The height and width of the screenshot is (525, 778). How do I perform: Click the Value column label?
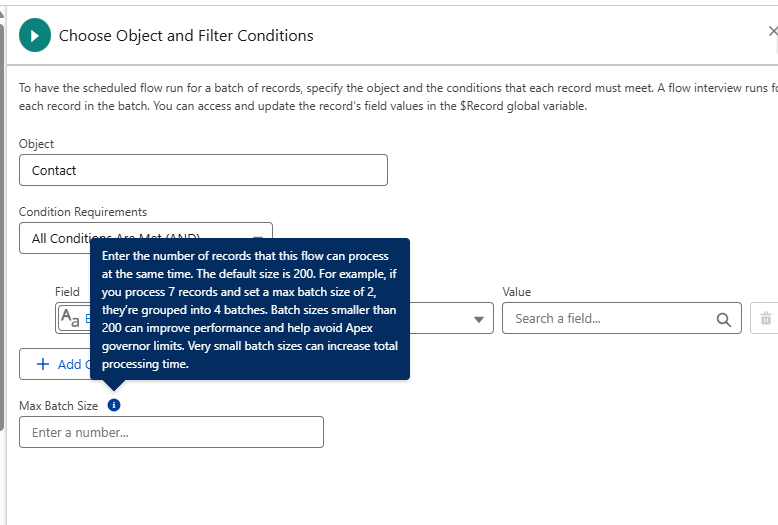(x=516, y=292)
